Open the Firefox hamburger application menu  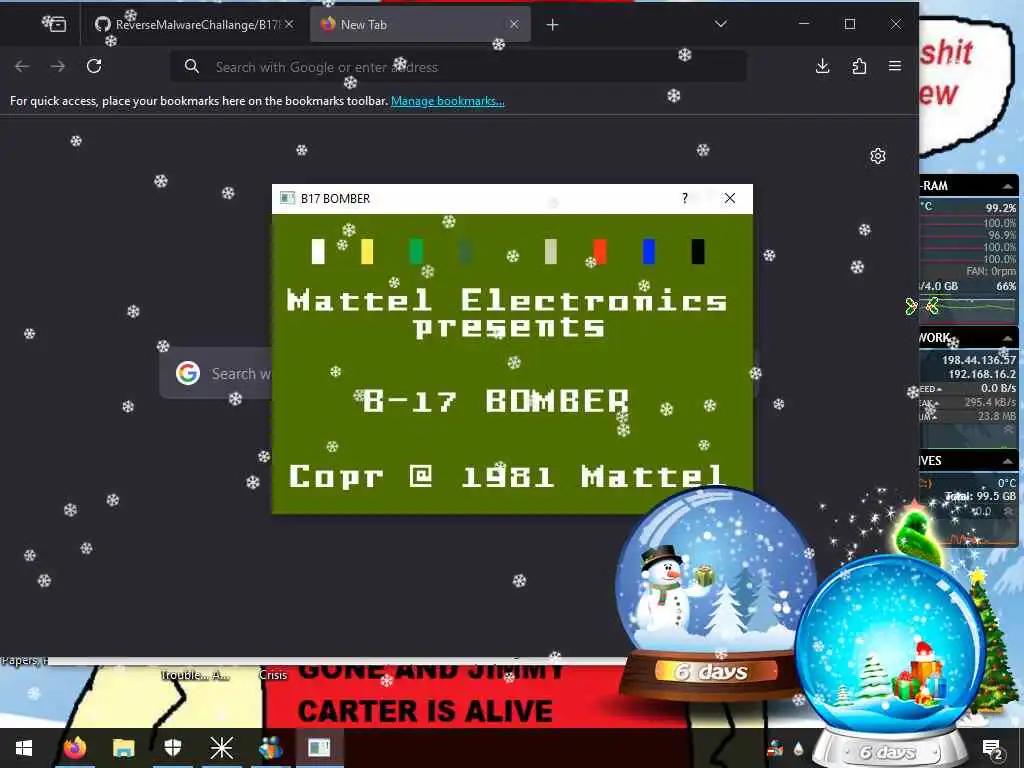[x=895, y=66]
